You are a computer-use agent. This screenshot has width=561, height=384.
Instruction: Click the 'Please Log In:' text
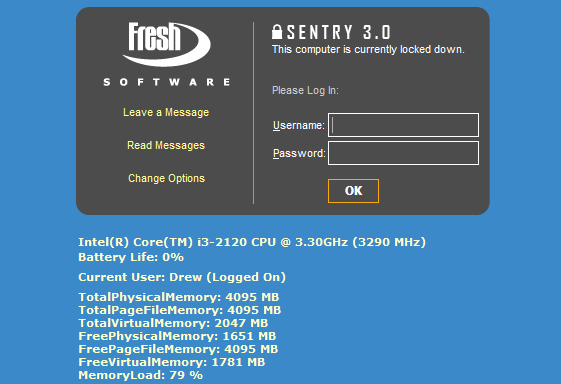(305, 90)
